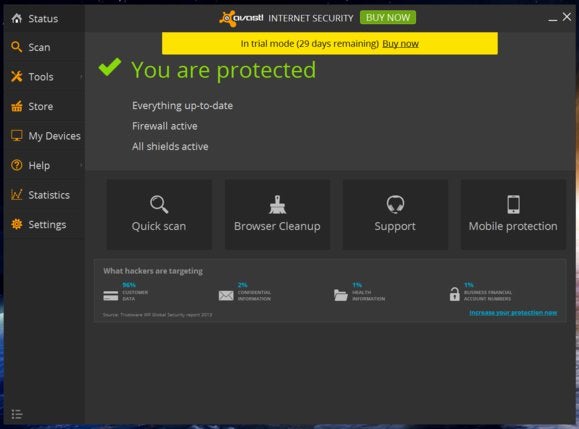Image resolution: width=579 pixels, height=429 pixels.
Task: Click the green BUY NOW button
Action: tap(388, 17)
